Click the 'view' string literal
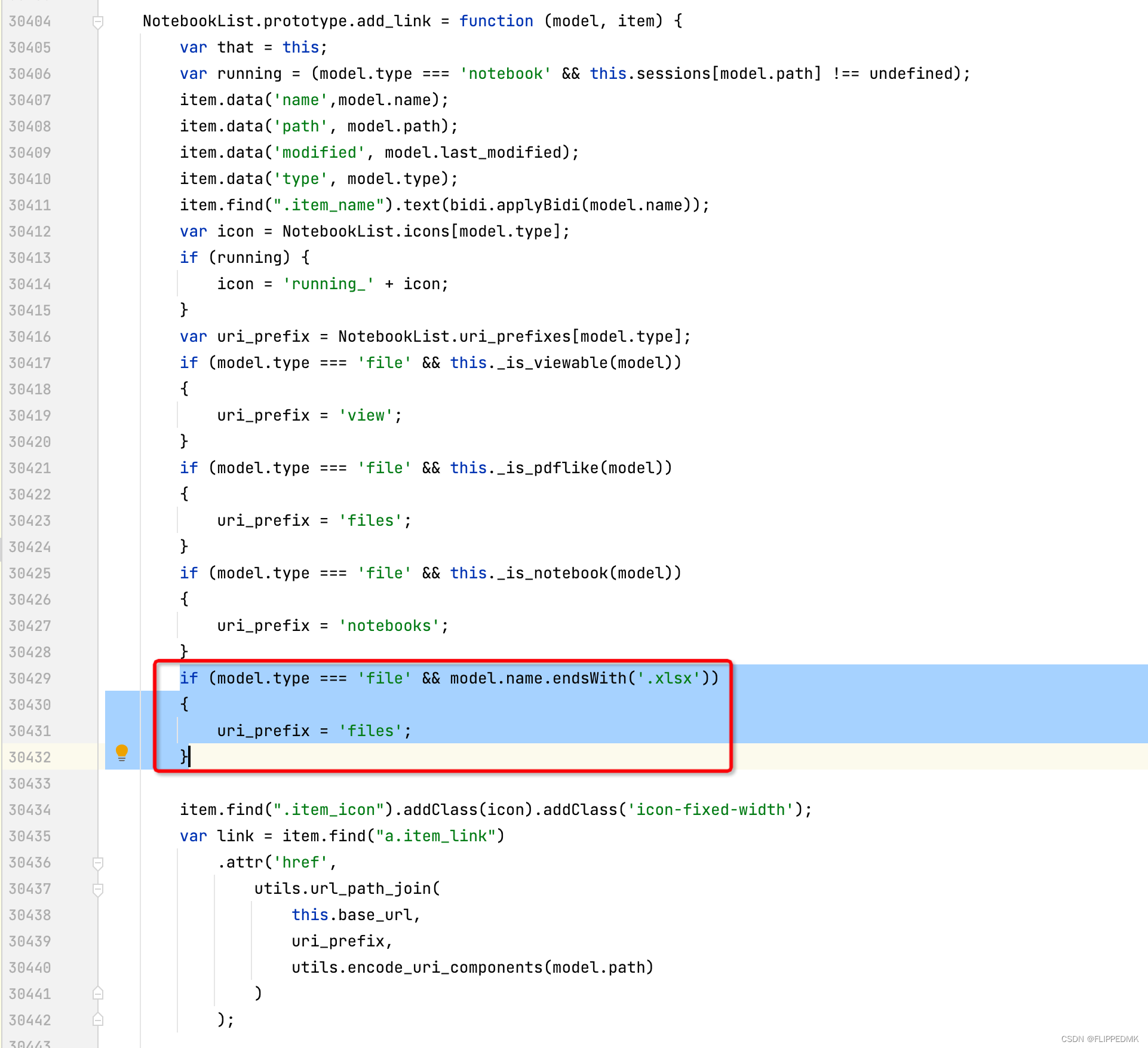 click(366, 416)
